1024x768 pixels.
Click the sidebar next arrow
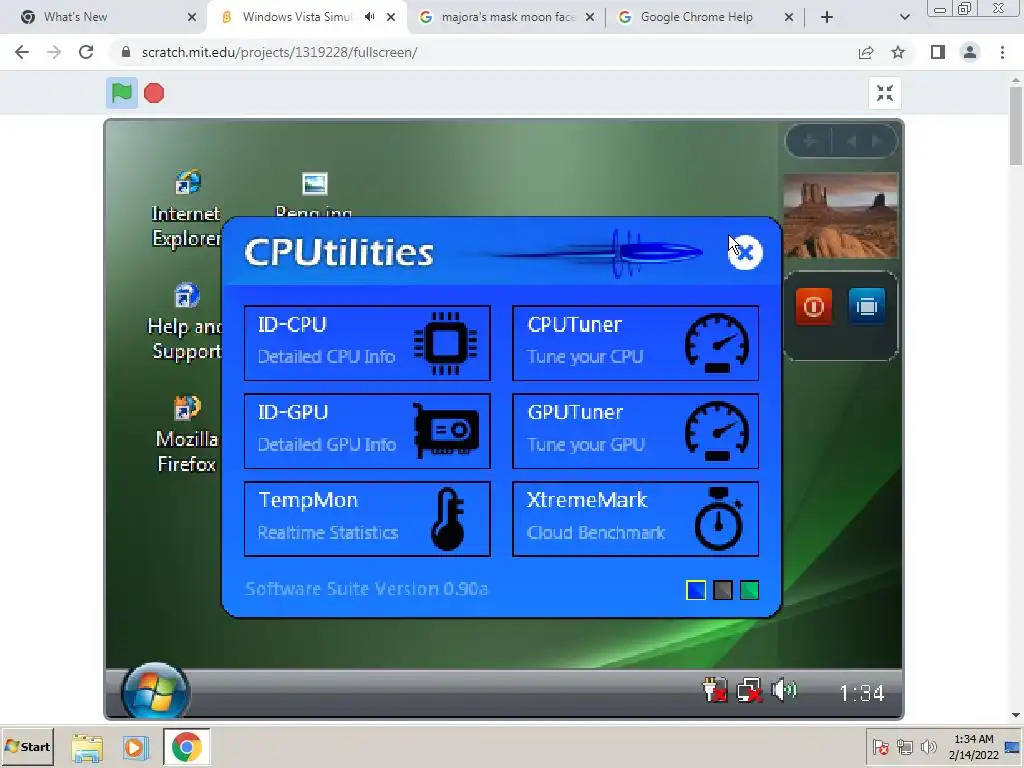tap(877, 142)
